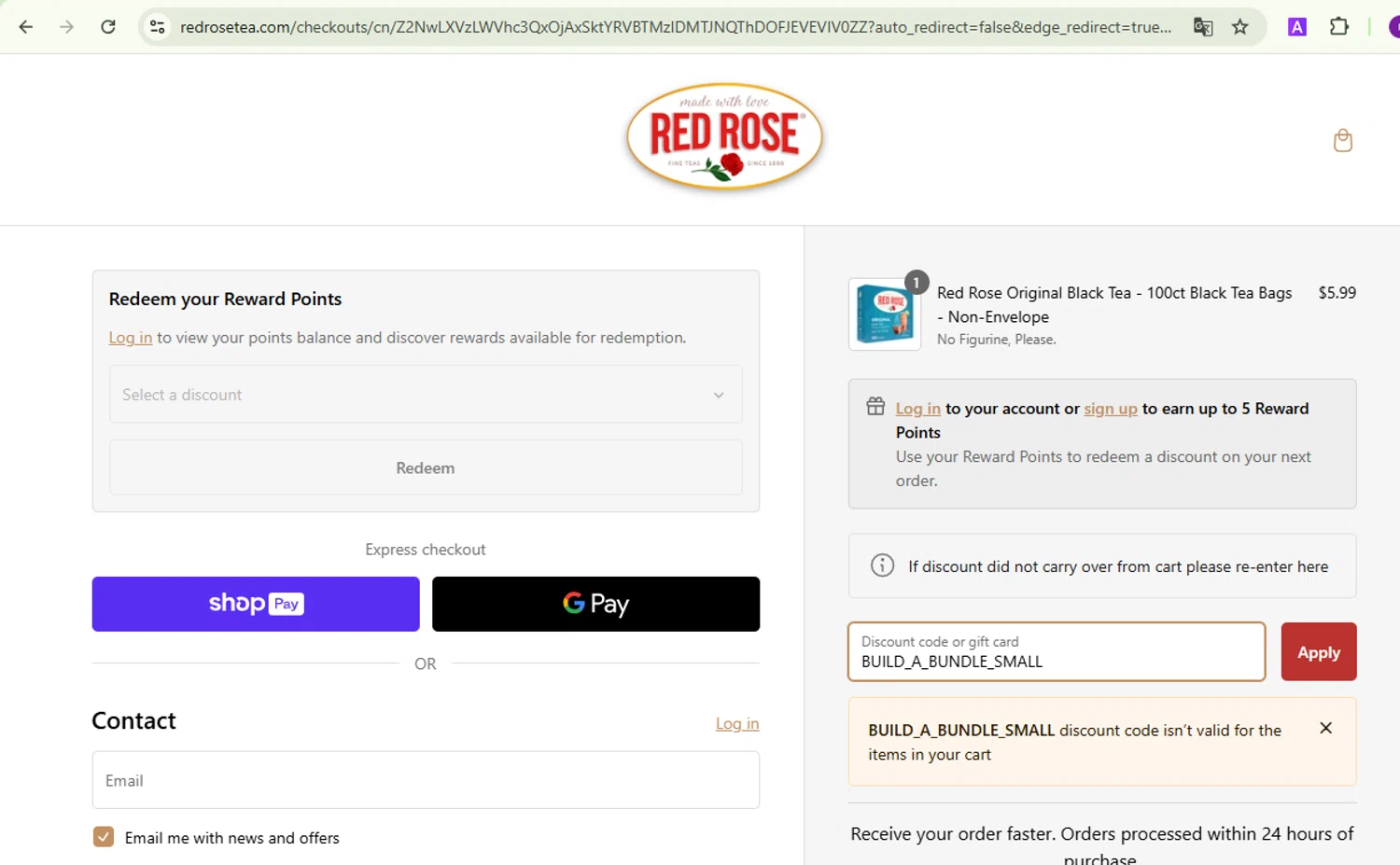This screenshot has width=1400, height=865.
Task: Open the Select a discount dropdown
Action: 426,395
